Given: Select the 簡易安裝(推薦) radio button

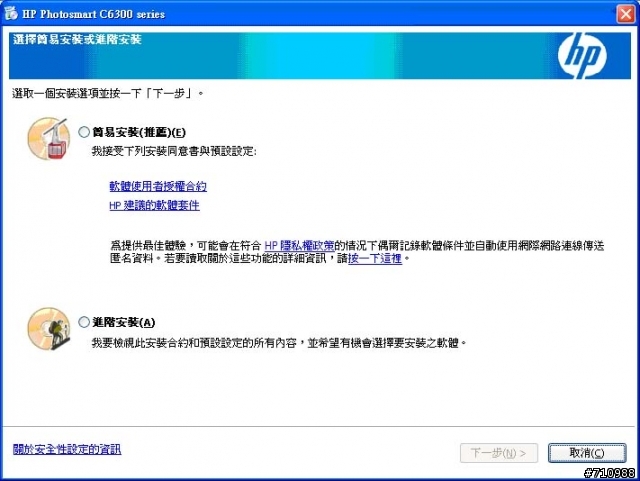Looking at the screenshot, I should pyautogui.click(x=84, y=132).
